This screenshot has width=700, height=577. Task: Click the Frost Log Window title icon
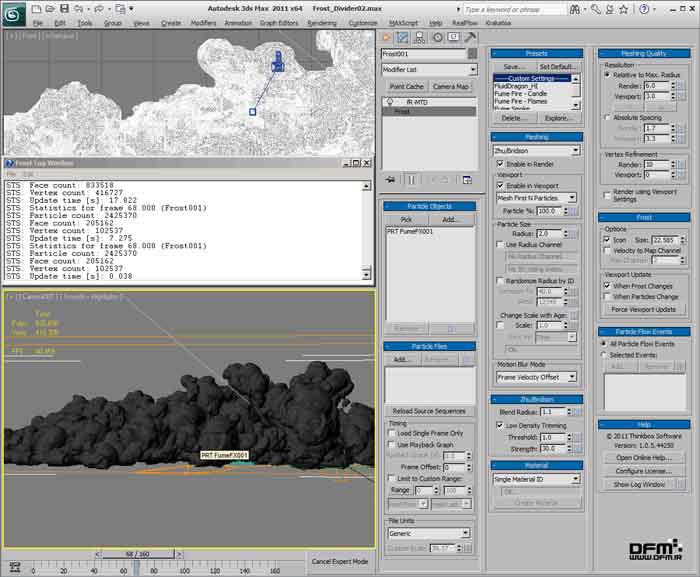click(x=10, y=163)
